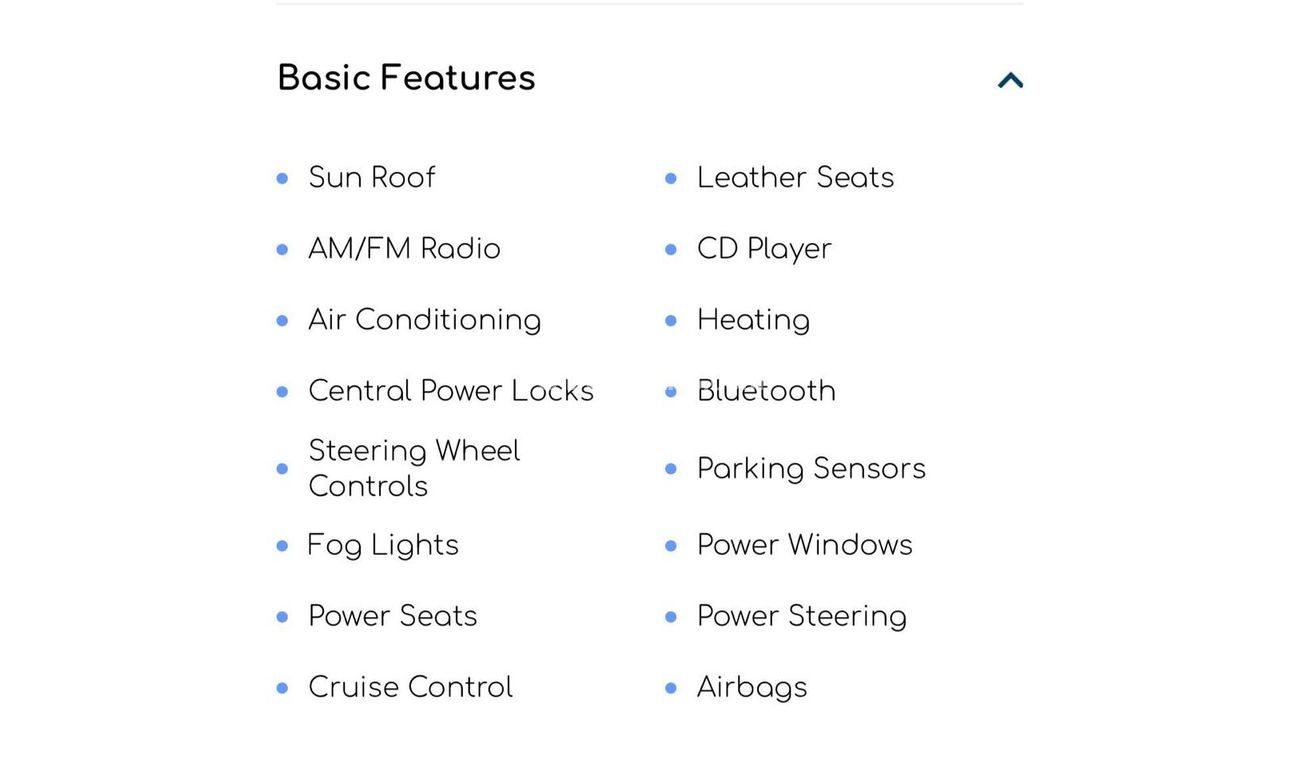Click Central Power Locks feature
1300x760 pixels.
[450, 391]
